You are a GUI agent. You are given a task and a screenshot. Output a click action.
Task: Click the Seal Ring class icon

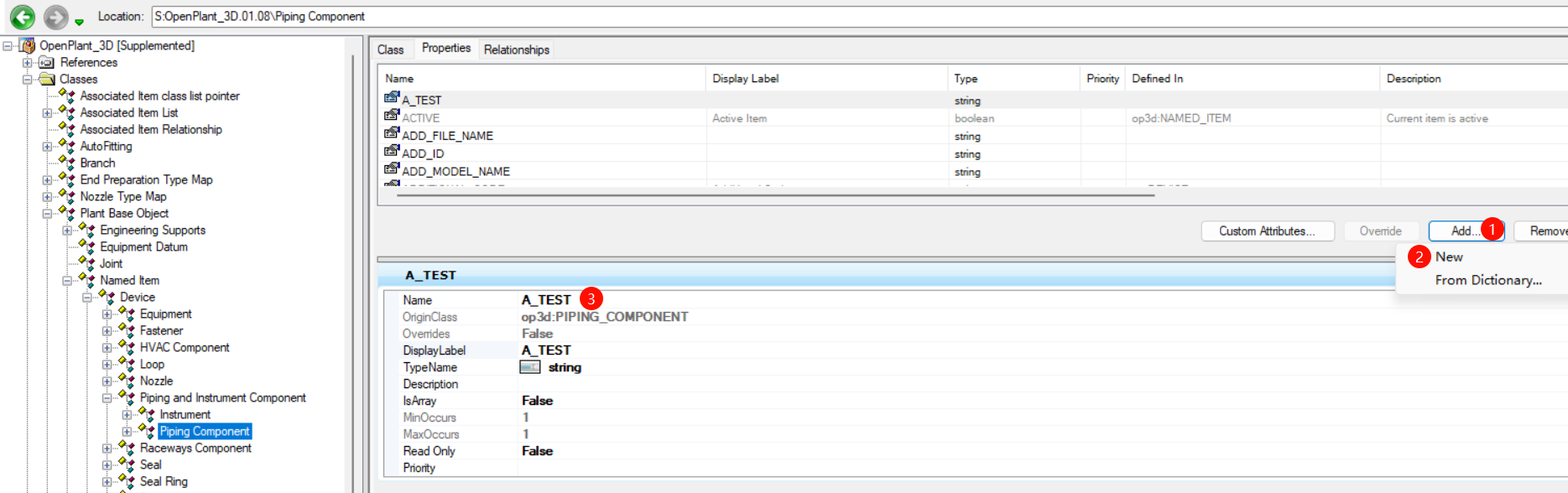tap(128, 481)
